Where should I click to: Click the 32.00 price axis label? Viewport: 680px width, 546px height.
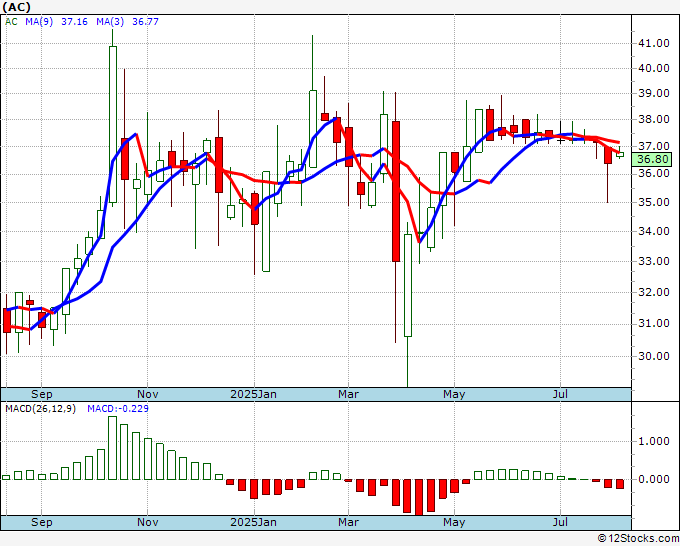click(653, 292)
